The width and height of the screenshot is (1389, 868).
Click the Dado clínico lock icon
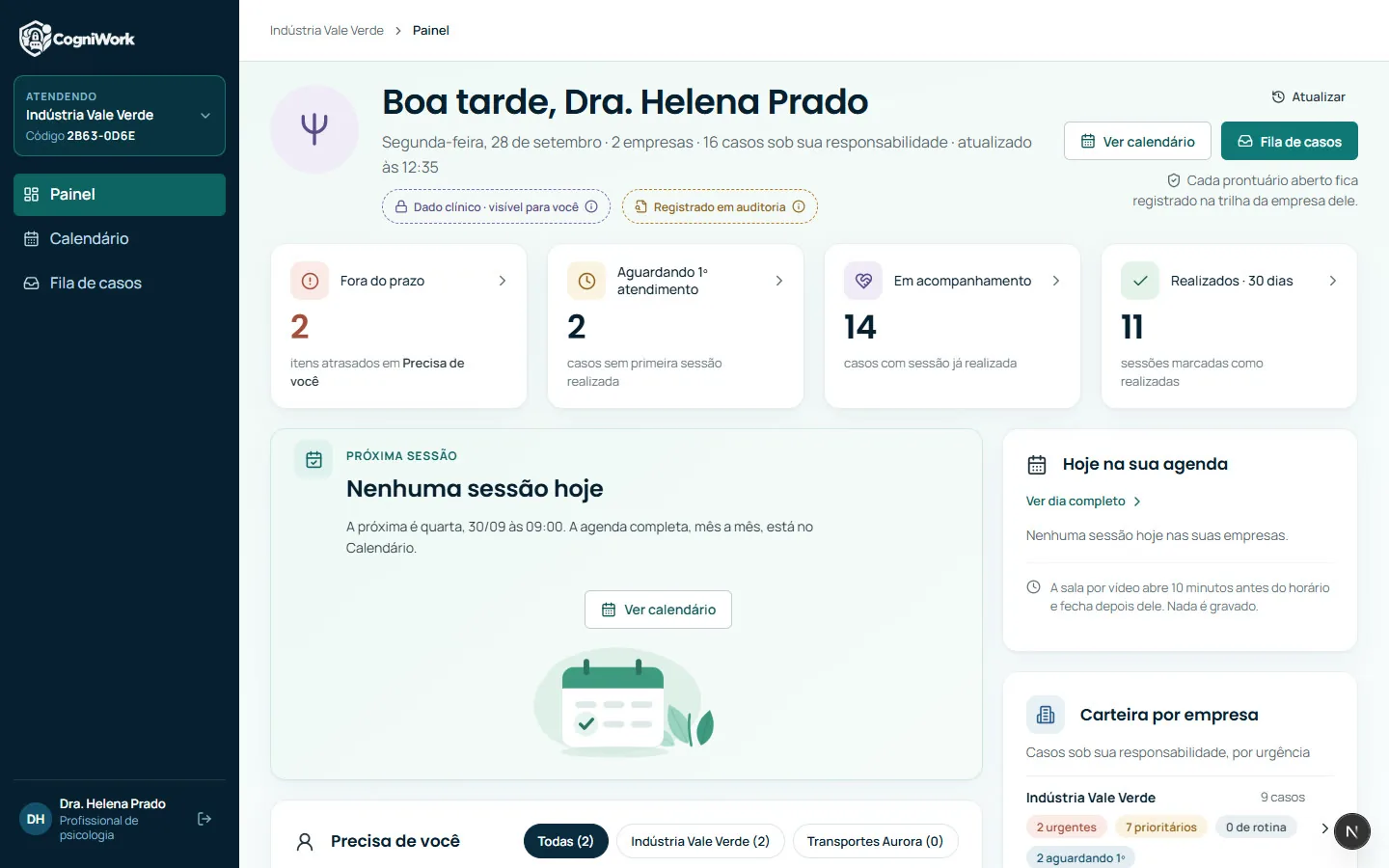click(401, 206)
